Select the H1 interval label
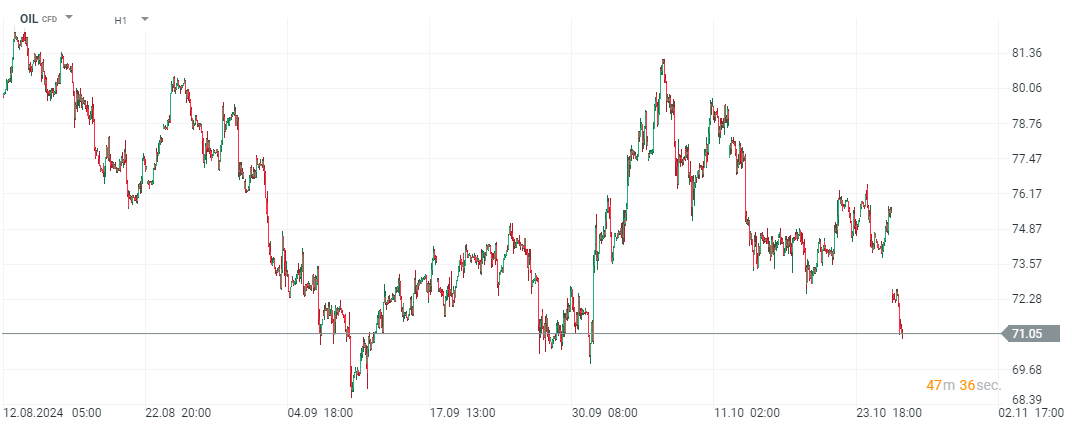The width and height of the screenshot is (1072, 430). 120,19
